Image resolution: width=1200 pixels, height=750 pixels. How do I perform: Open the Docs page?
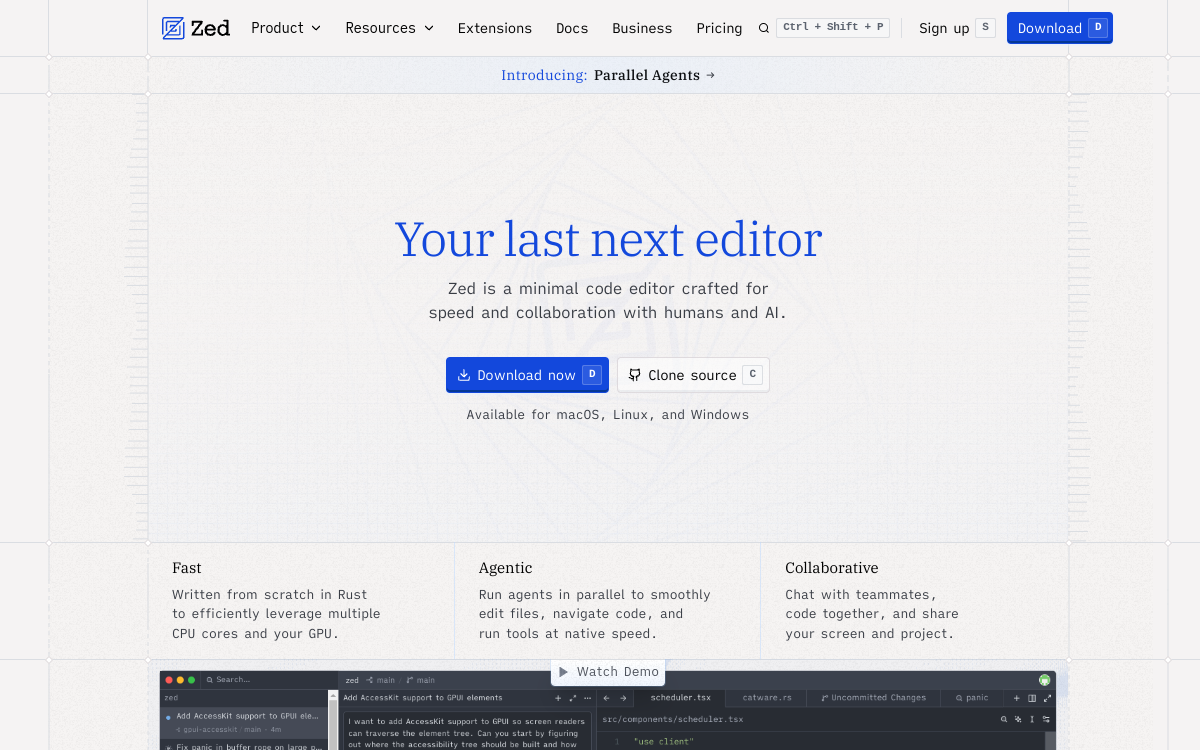pyautogui.click(x=572, y=28)
